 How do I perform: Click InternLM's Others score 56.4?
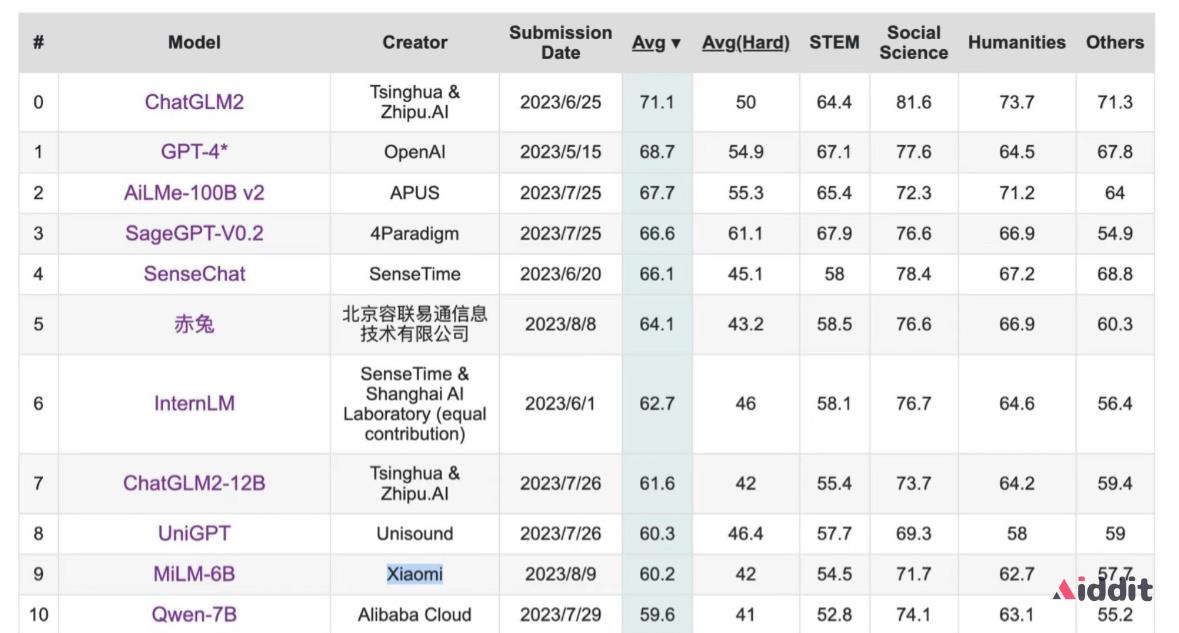tap(1114, 404)
